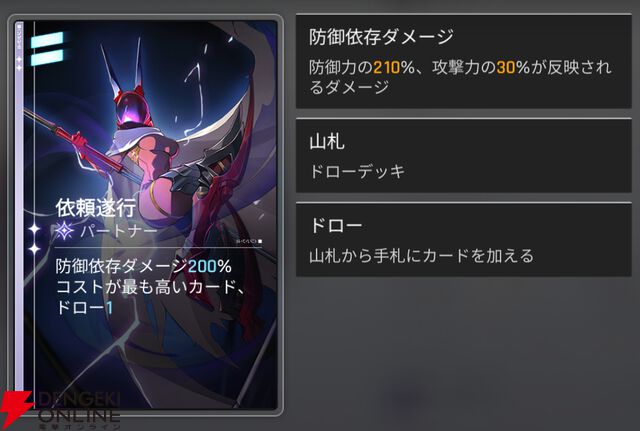Click the lower white four-point star on the card's edge

34,248
